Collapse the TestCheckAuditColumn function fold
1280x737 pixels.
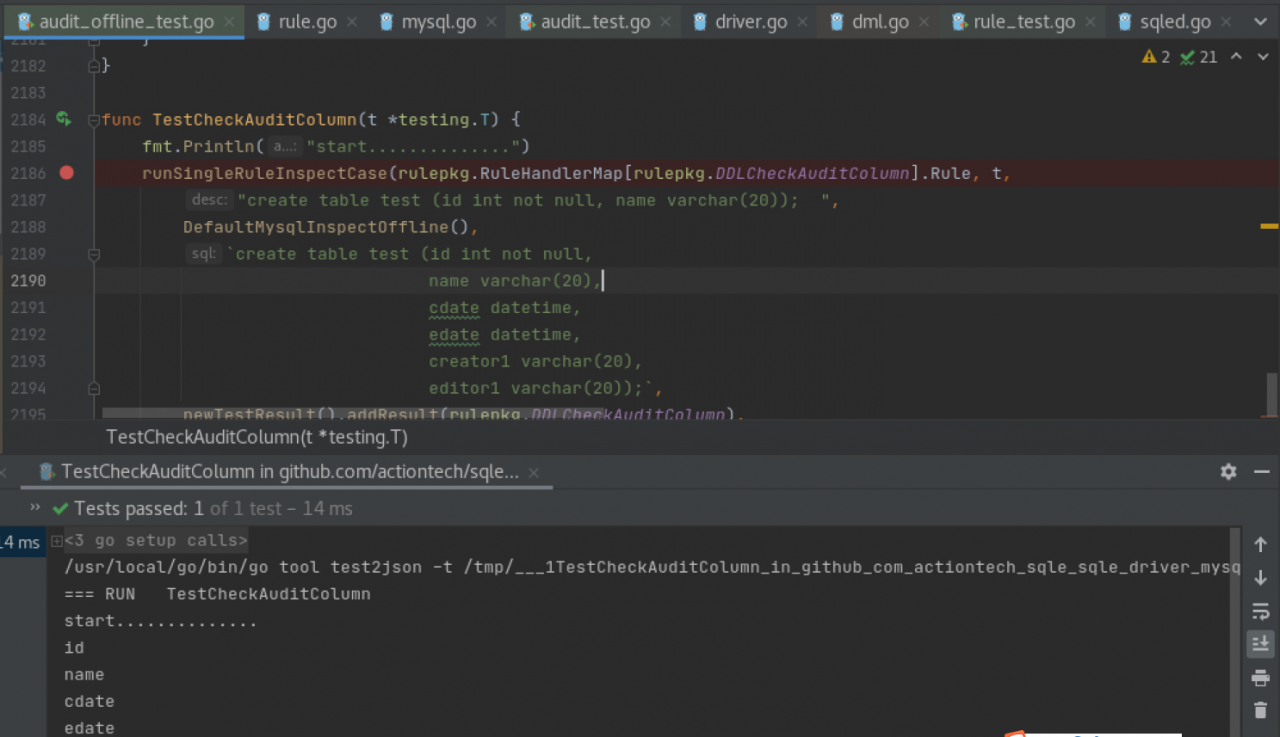[94, 120]
